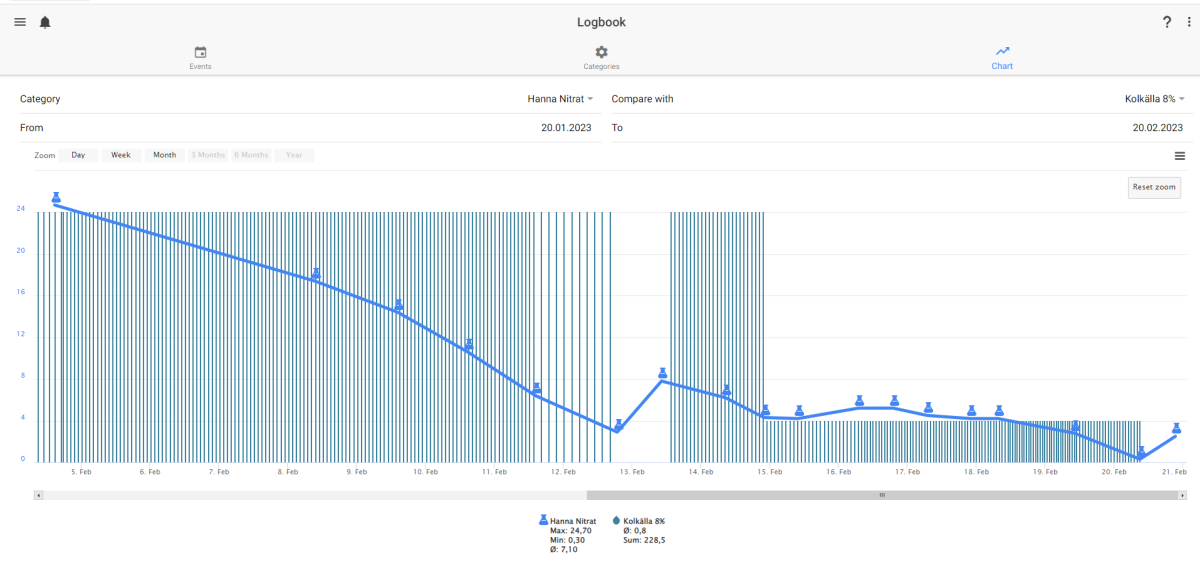The height and width of the screenshot is (574, 1200).
Task: Switch to the Categories tab
Action: 601,58
